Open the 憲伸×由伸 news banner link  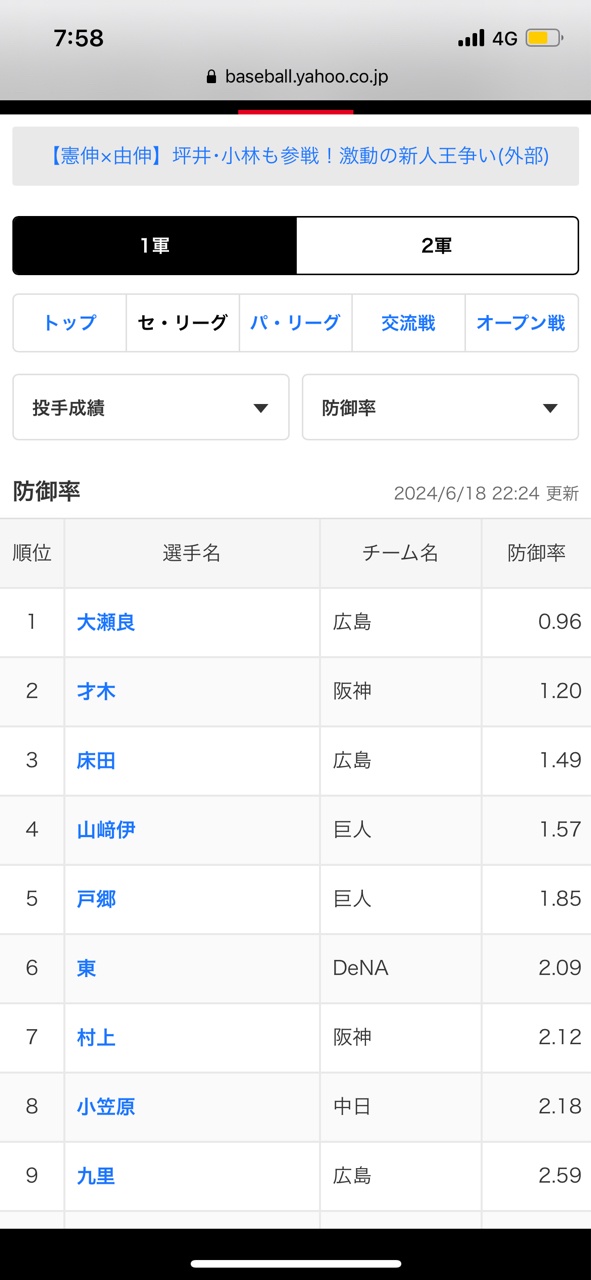point(296,156)
